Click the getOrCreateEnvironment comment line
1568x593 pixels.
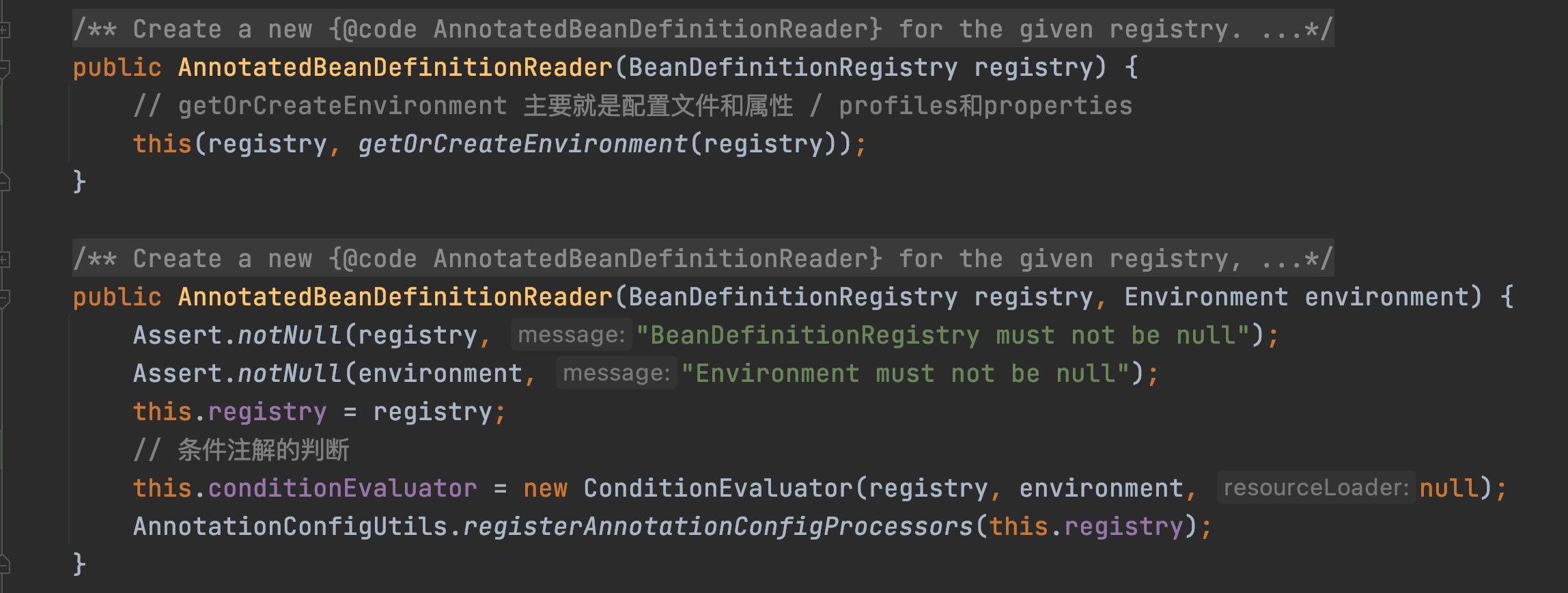pyautogui.click(x=632, y=106)
